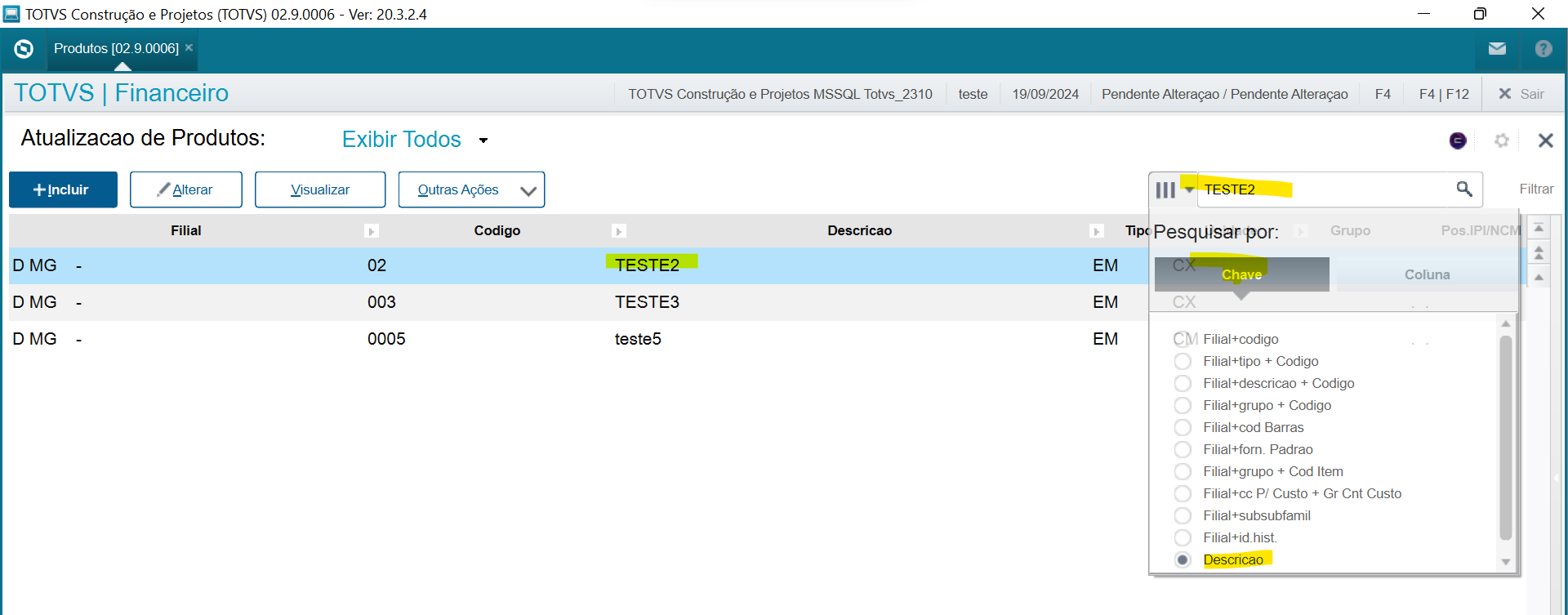Jump to the first record in the grid
The height and width of the screenshot is (615, 1568).
click(x=1539, y=228)
